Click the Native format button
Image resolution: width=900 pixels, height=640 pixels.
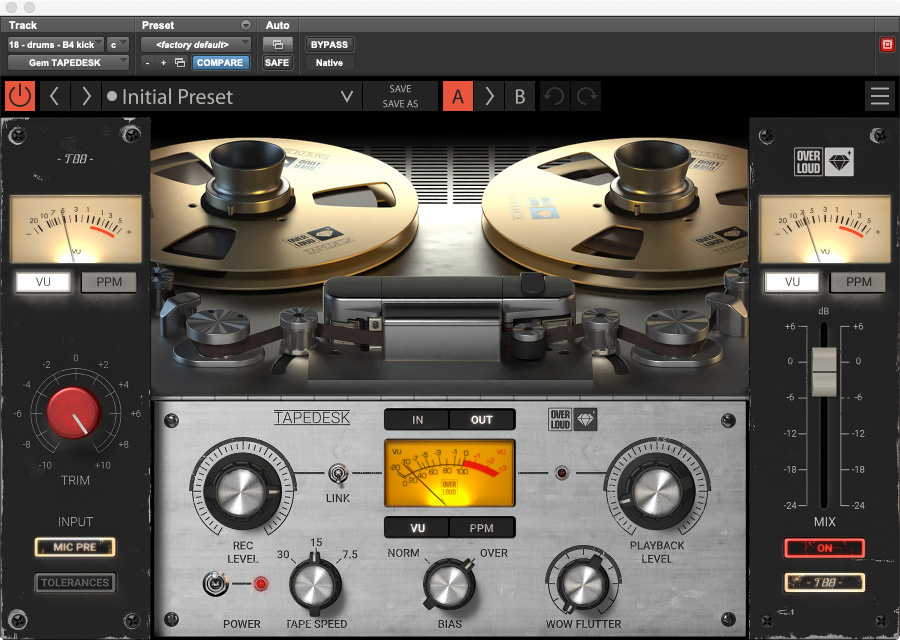(329, 63)
